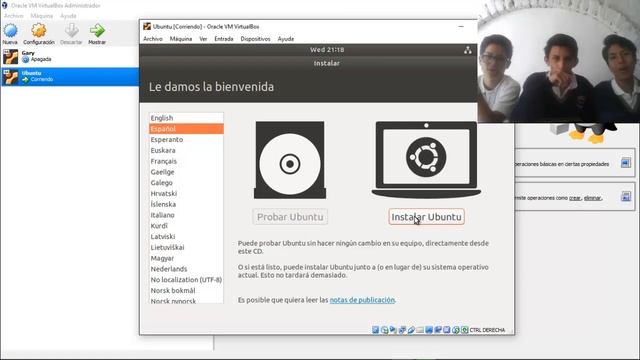Click the green Mostrar arrow icon
The height and width of the screenshot is (360, 640).
pos(97,31)
